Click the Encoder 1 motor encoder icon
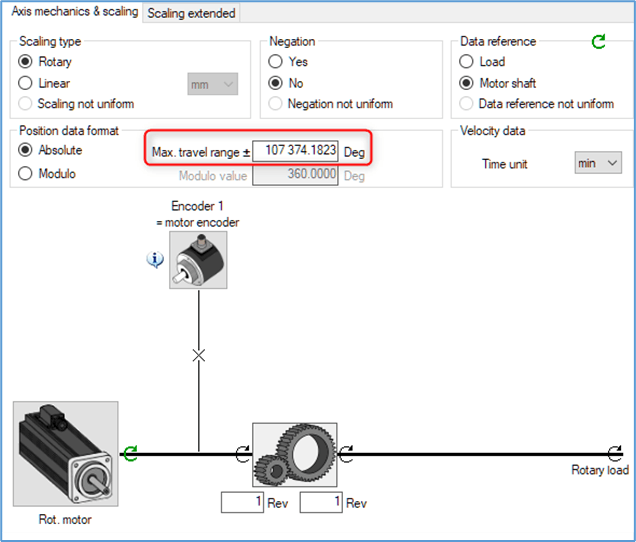 pos(198,260)
